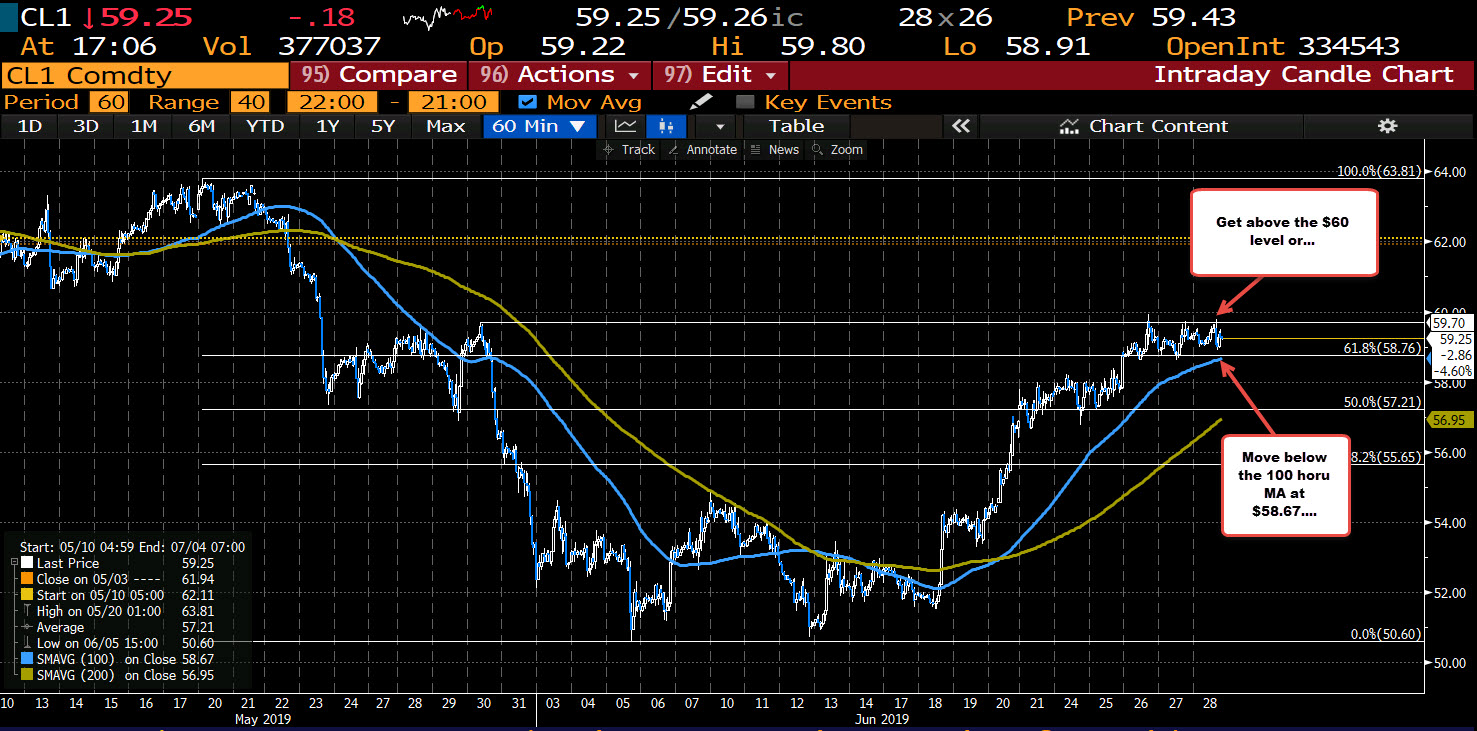Click the pencil edit icon beside Mov Avg
The image size is (1477, 731).
pyautogui.click(x=703, y=102)
